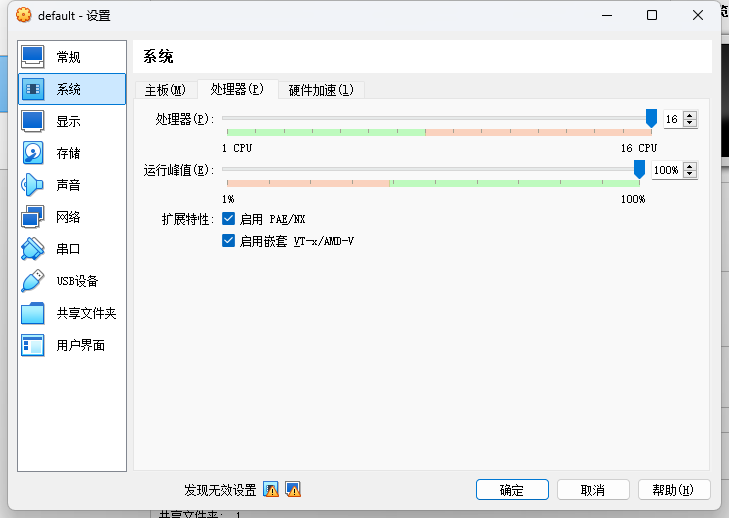Click the second invalid-settings warning icon
The width and height of the screenshot is (729, 518).
coord(293,490)
